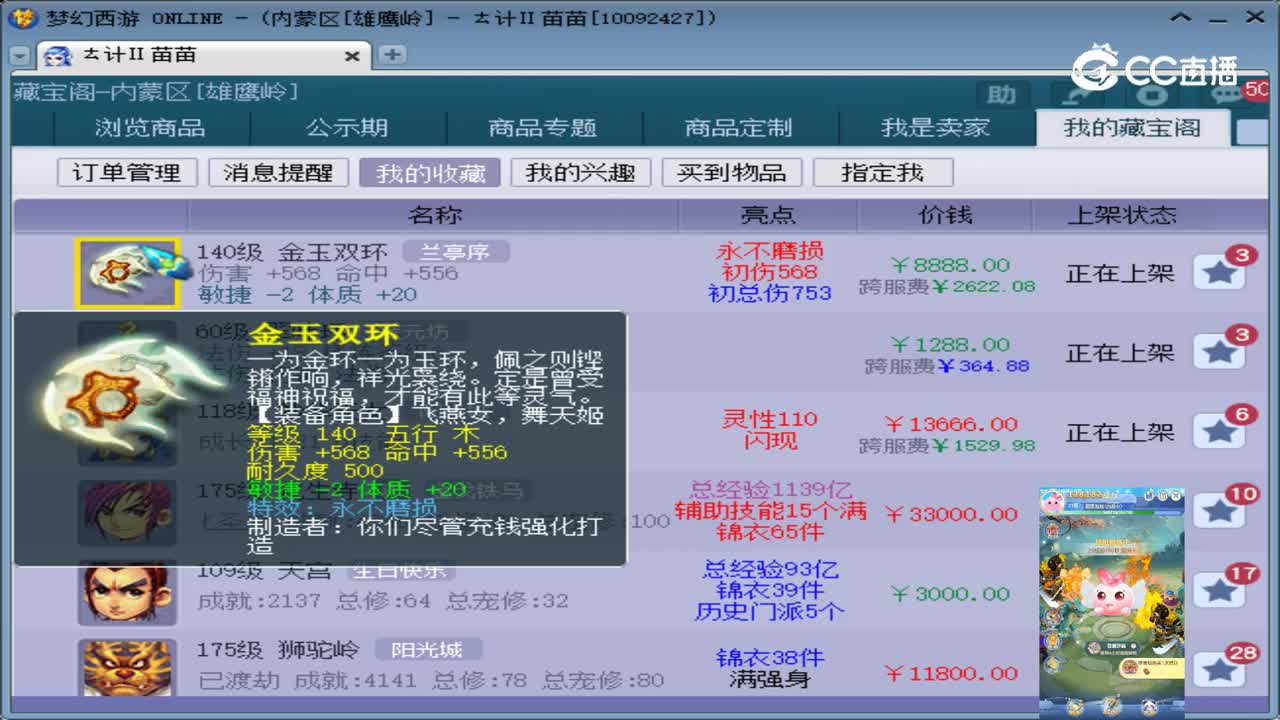Click the green progress bar in the mini-game overlay
Screen dimensions: 1280x720
1110,512
